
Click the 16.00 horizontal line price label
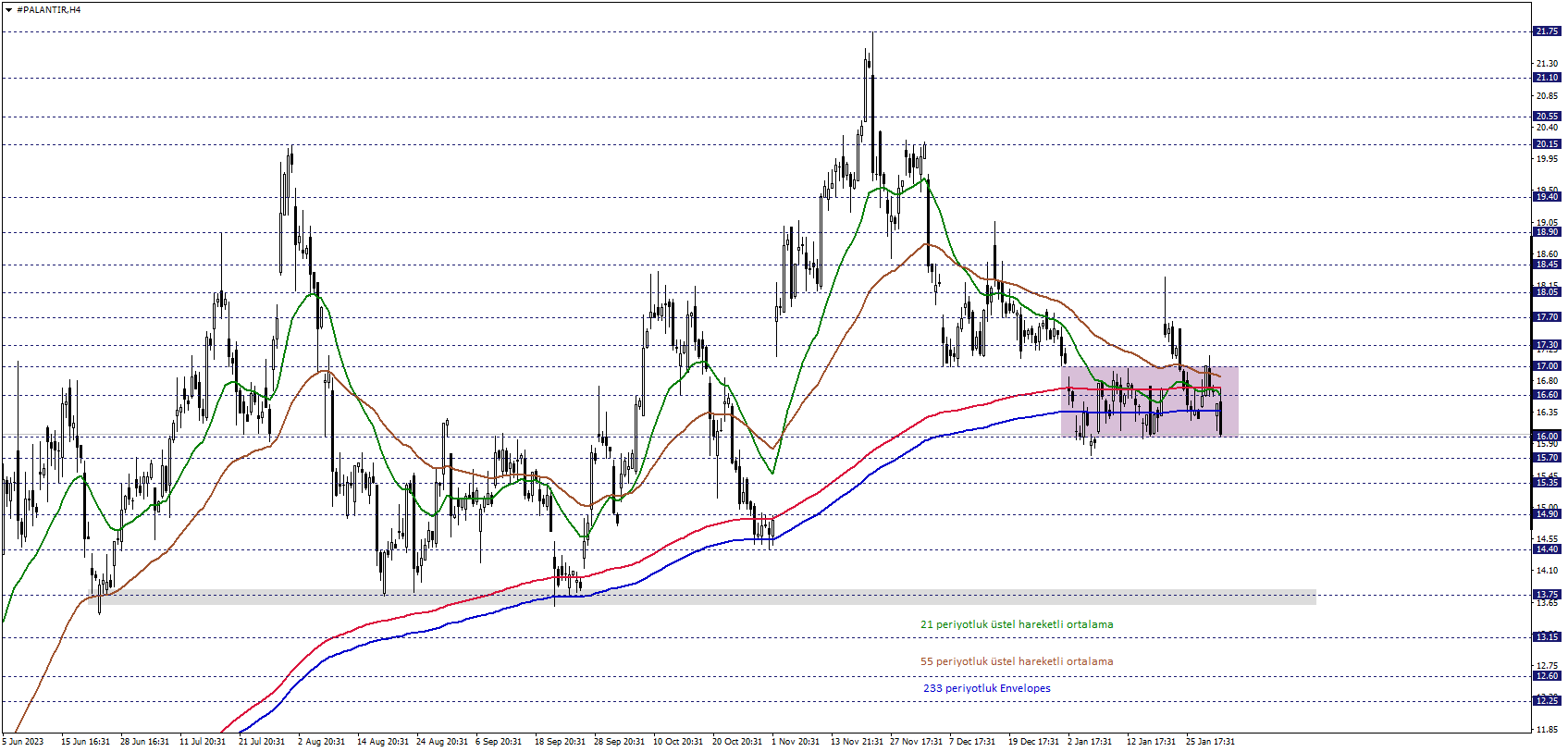(x=1547, y=437)
